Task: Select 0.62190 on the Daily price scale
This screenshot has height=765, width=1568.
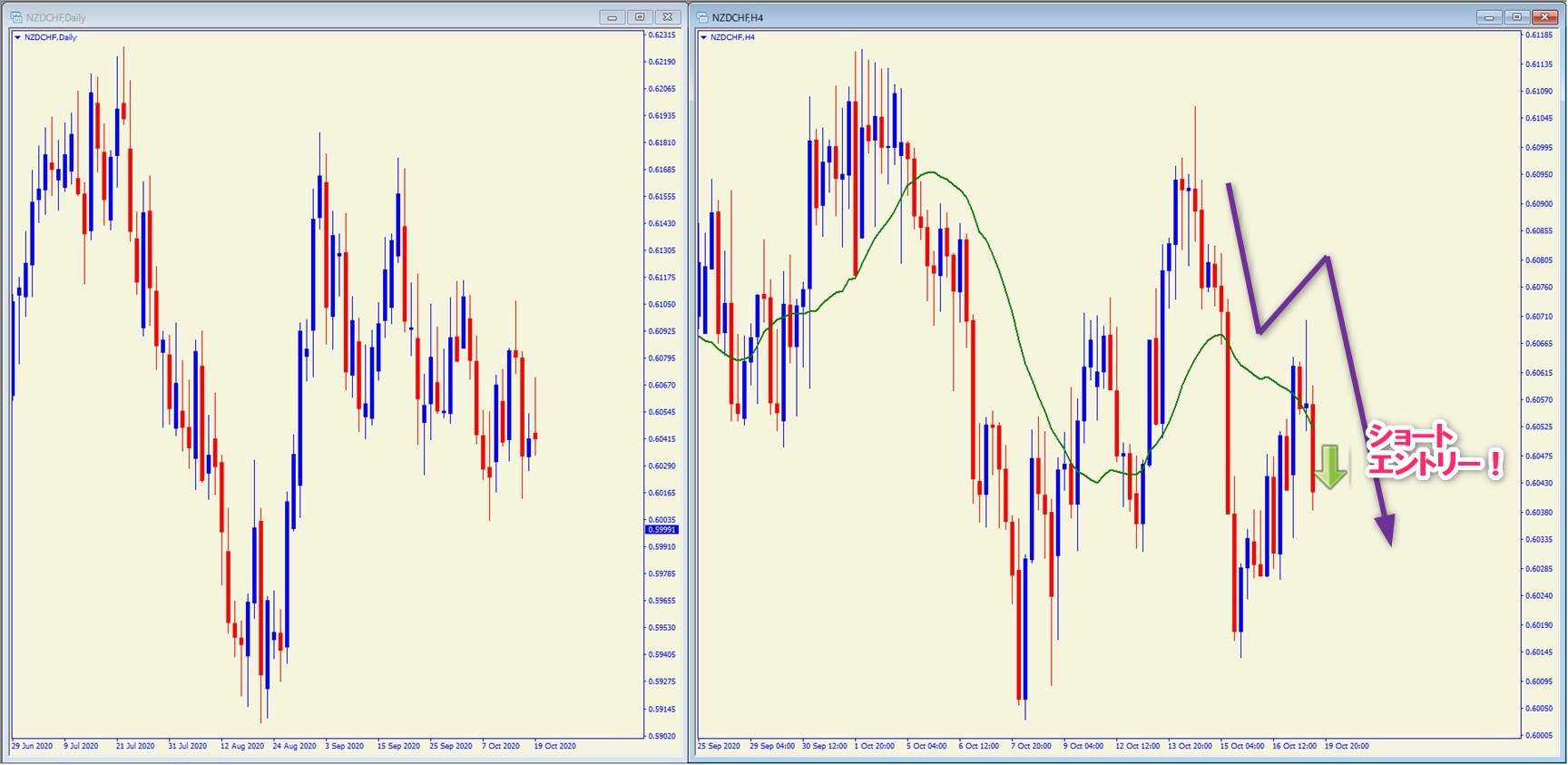Action: coord(662,62)
